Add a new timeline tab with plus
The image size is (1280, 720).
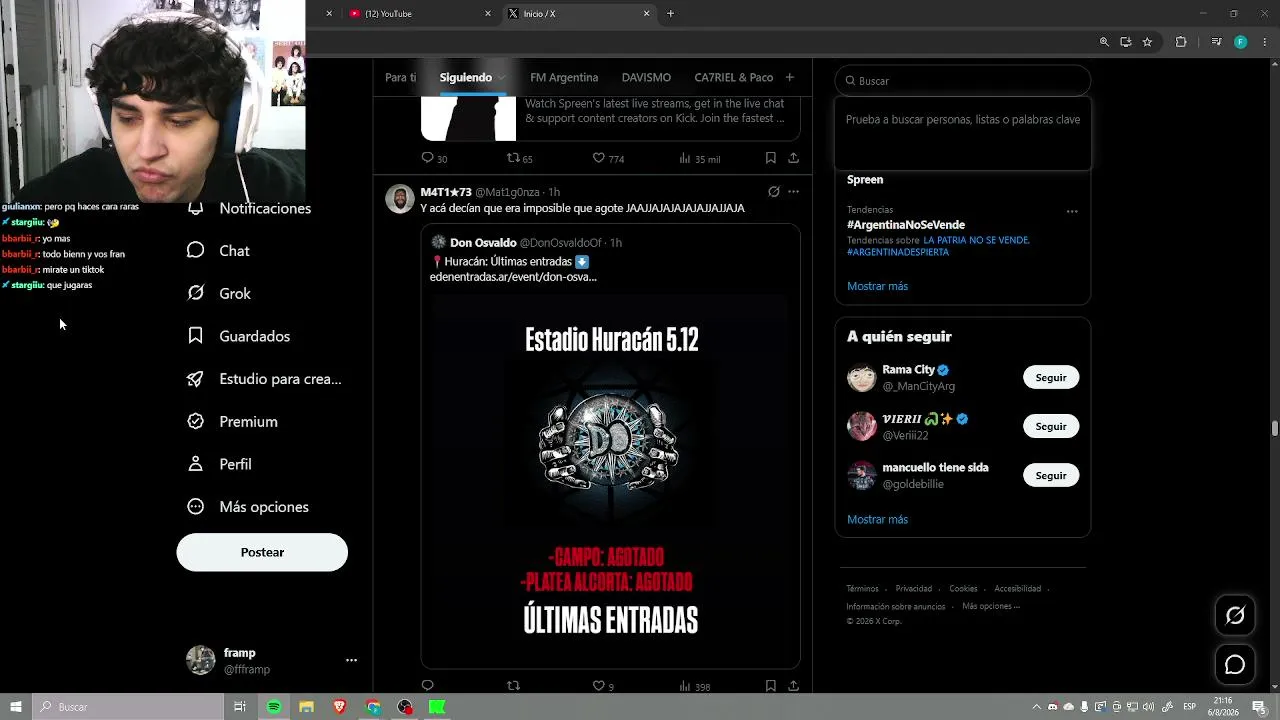[789, 78]
